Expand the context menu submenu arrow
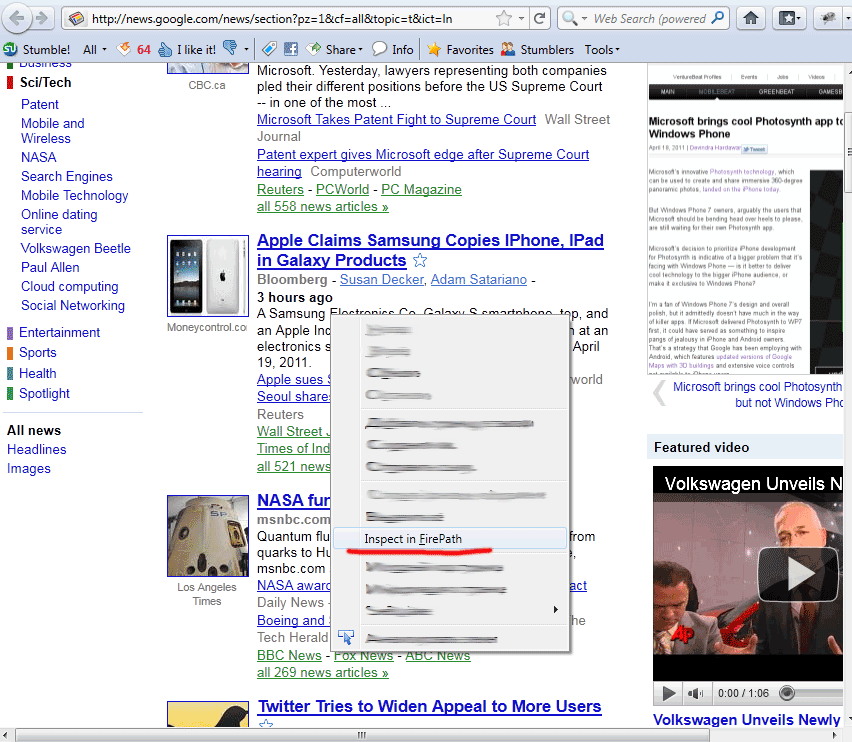Screen dimensions: 852x742 [555, 609]
